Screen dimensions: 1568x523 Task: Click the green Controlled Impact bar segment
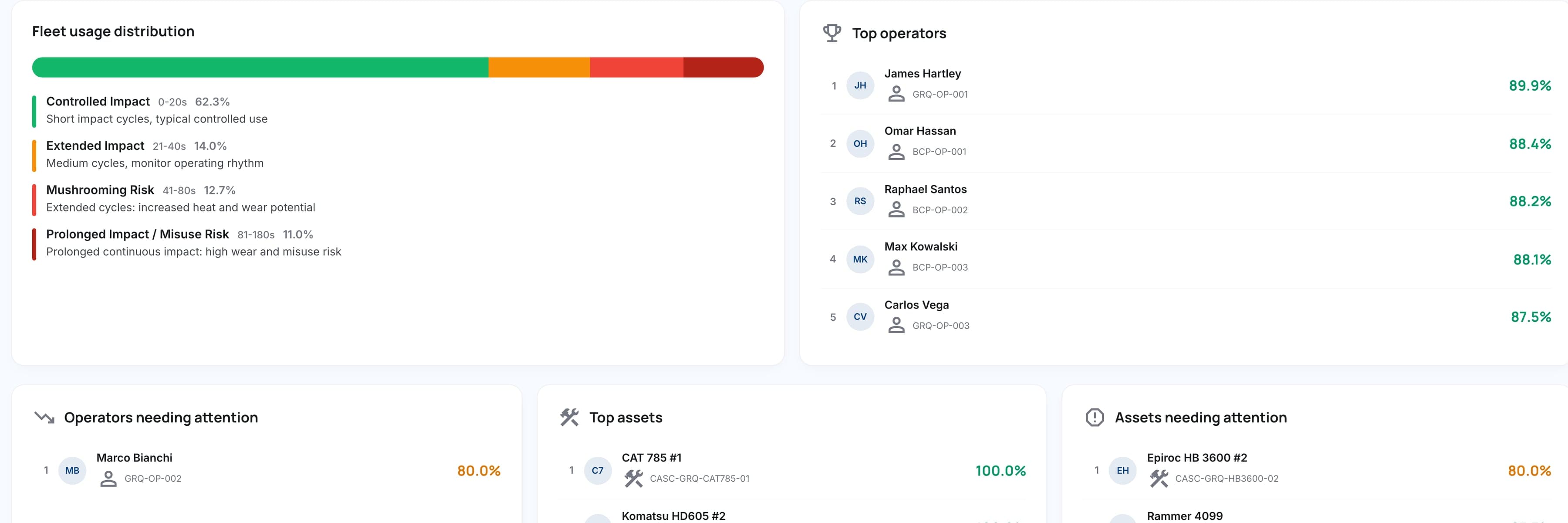(260, 68)
